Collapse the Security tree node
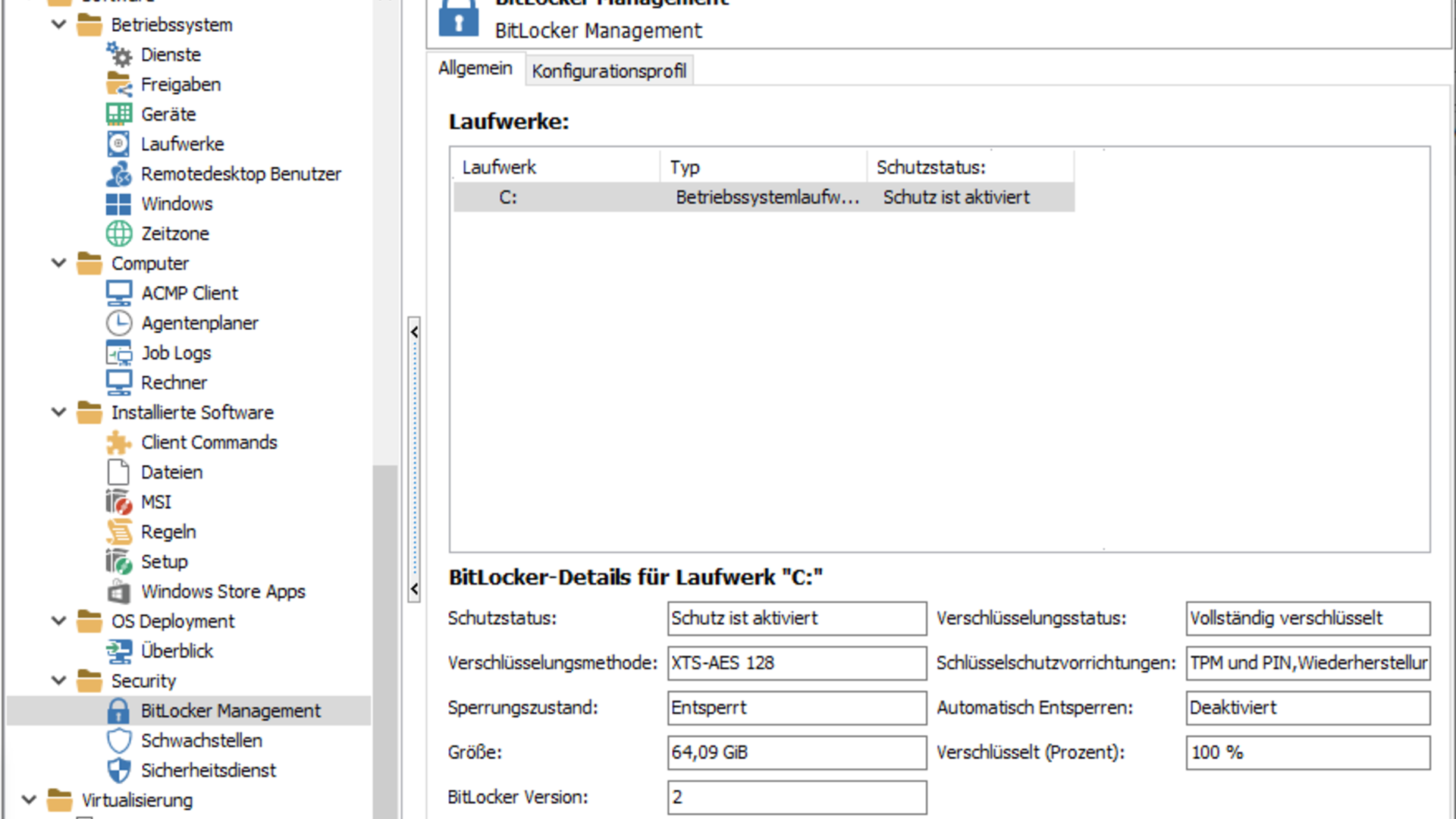Screen dimensions: 1456x819 point(58,681)
